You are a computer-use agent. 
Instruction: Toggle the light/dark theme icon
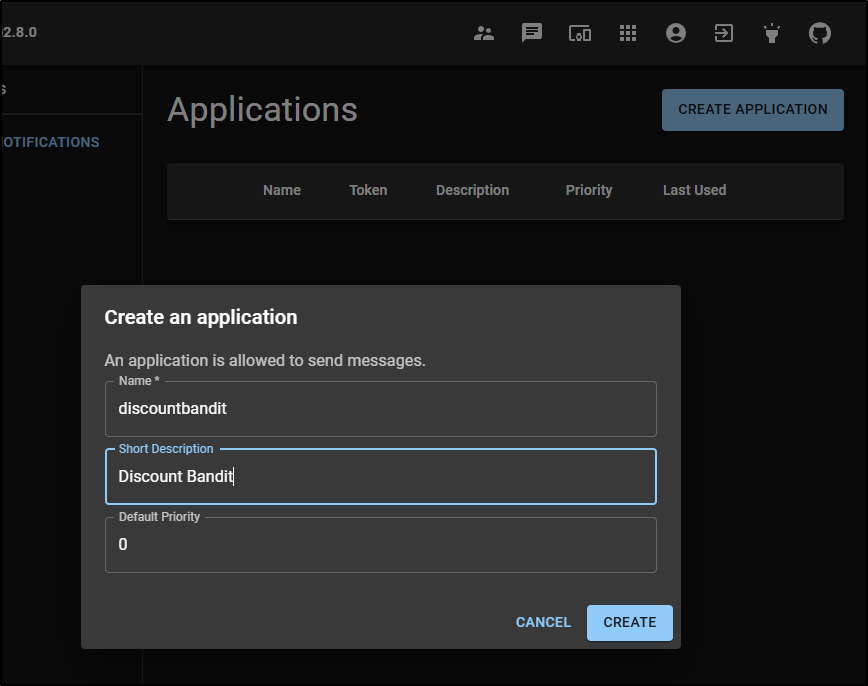tap(771, 33)
